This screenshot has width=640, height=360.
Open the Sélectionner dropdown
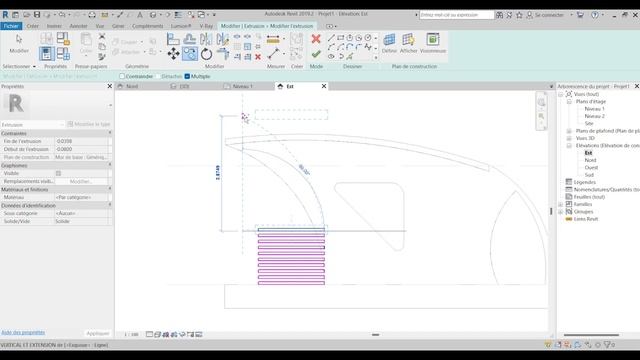pyautogui.click(x=19, y=66)
